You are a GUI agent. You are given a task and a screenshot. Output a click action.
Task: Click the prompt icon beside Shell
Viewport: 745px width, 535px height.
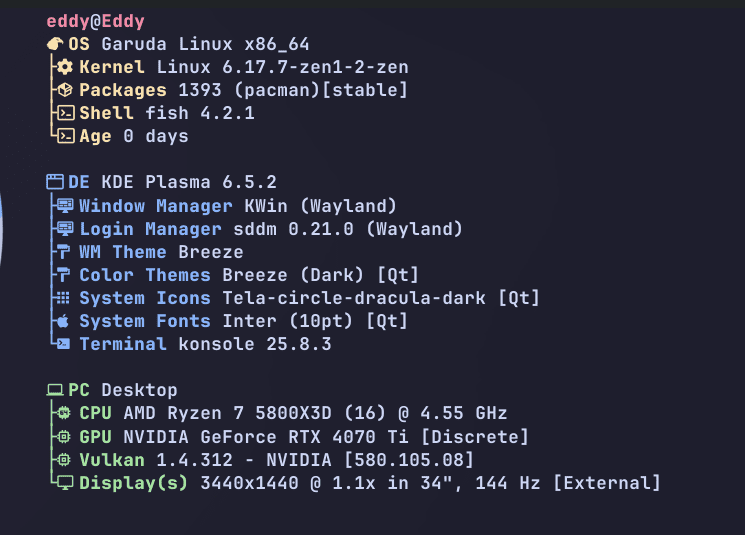(x=65, y=113)
